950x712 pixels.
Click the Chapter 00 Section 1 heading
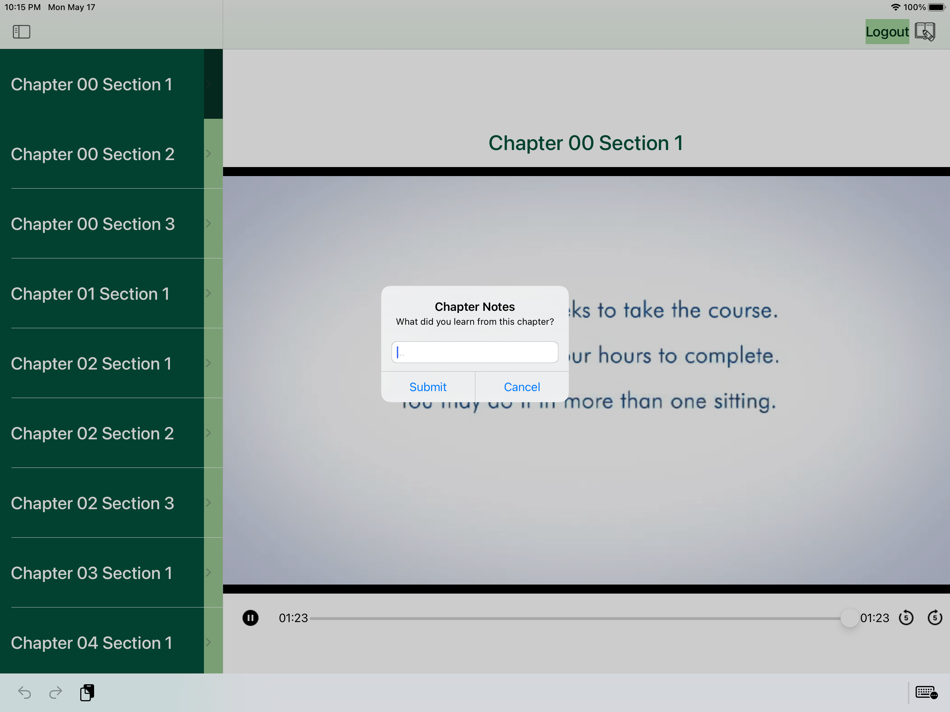click(x=585, y=143)
